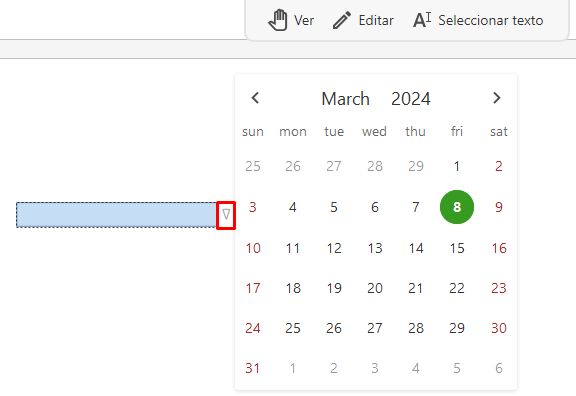Pick greyed February 29 date
Viewport: 576px width, 396px height.
coord(416,166)
